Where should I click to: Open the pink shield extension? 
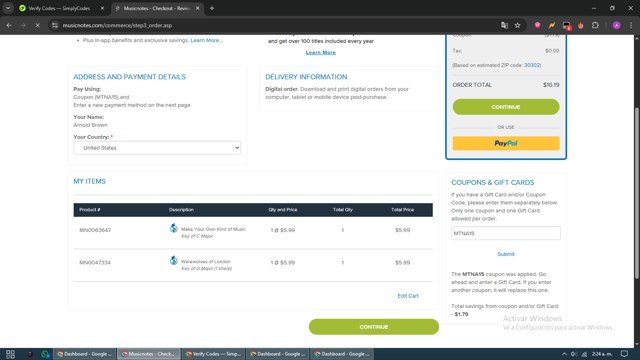[x=538, y=25]
